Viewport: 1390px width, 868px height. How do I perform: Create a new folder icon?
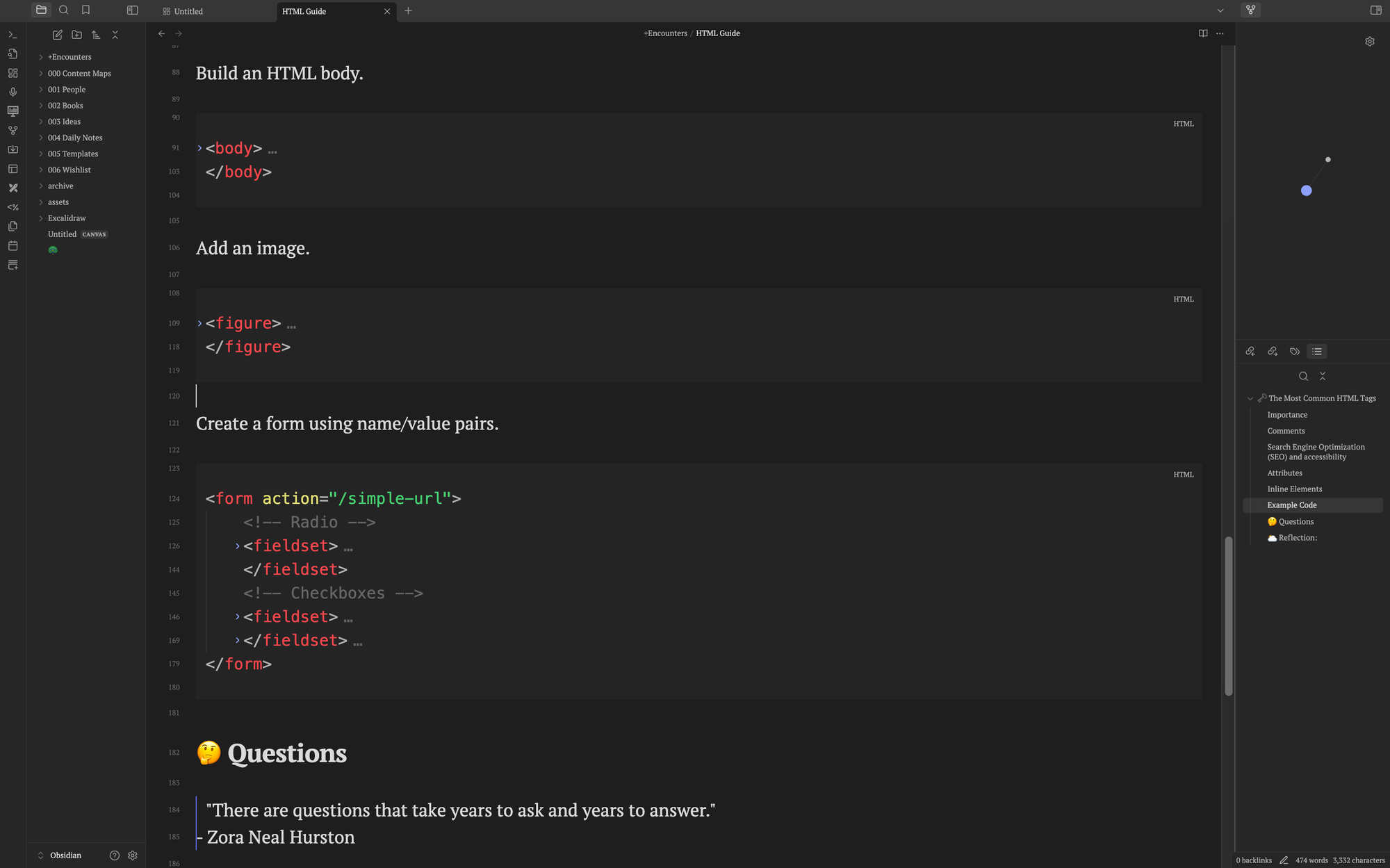click(x=77, y=35)
